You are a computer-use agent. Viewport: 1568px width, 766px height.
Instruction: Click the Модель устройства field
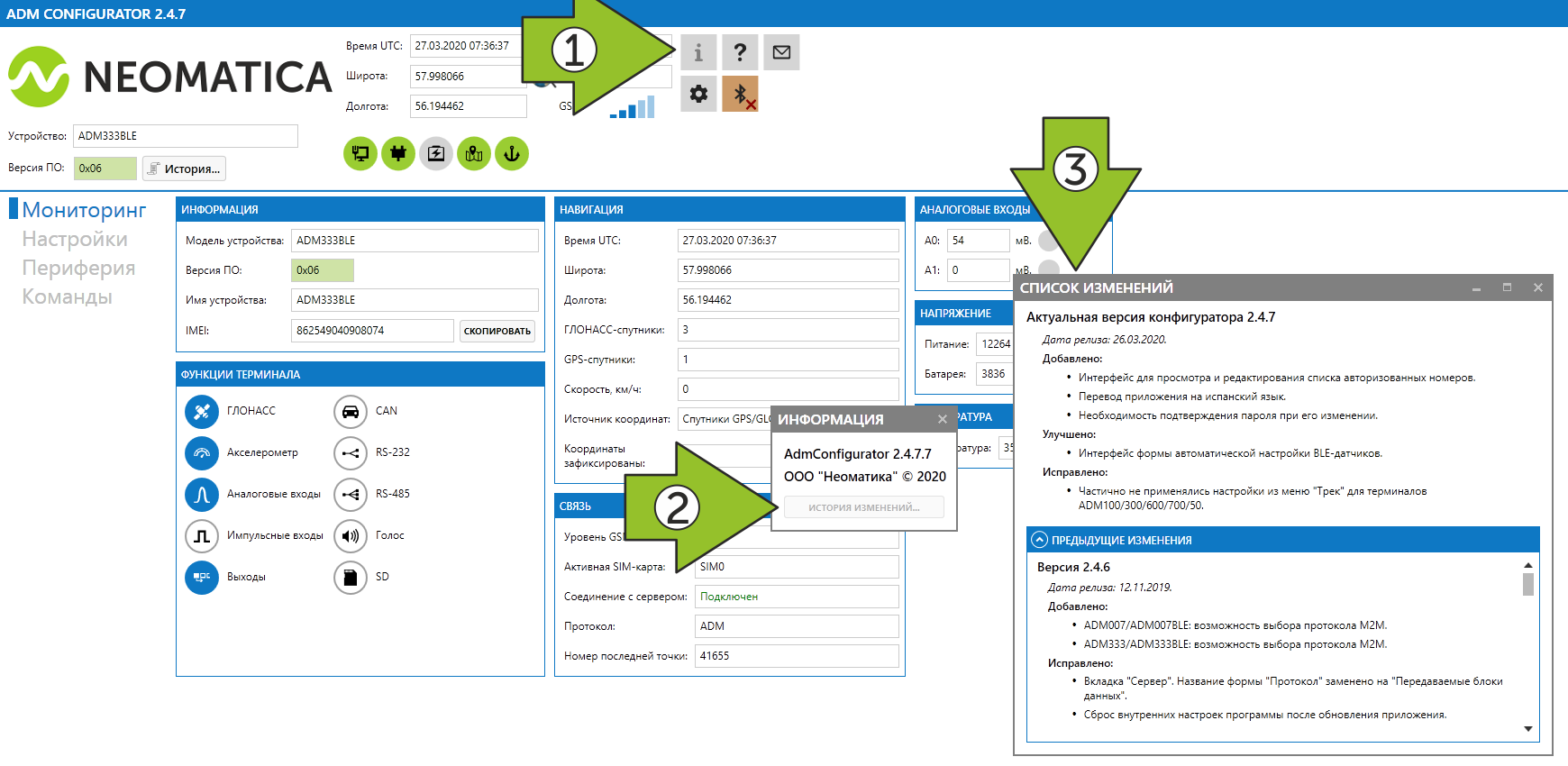click(415, 241)
